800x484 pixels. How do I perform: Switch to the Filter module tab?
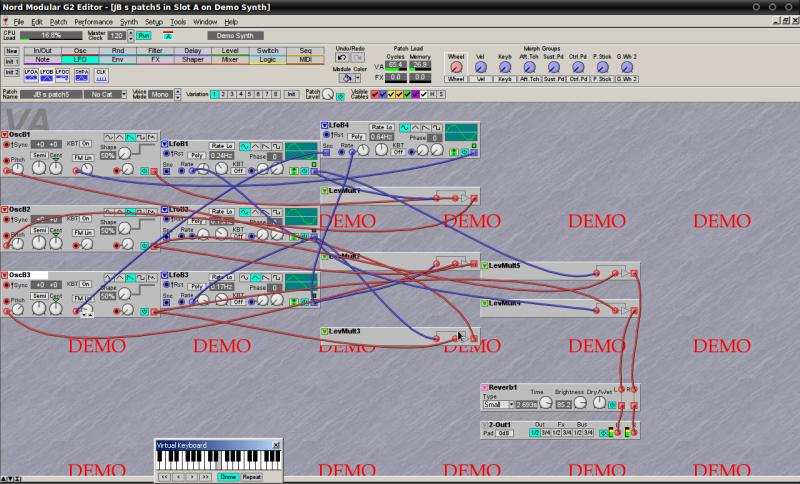click(x=155, y=50)
